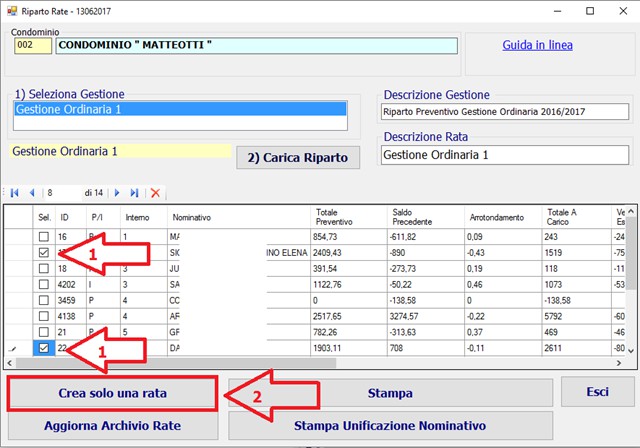Click cell '391,54' in Totale Preventivo
This screenshot has height=448, width=640.
click(x=349, y=268)
